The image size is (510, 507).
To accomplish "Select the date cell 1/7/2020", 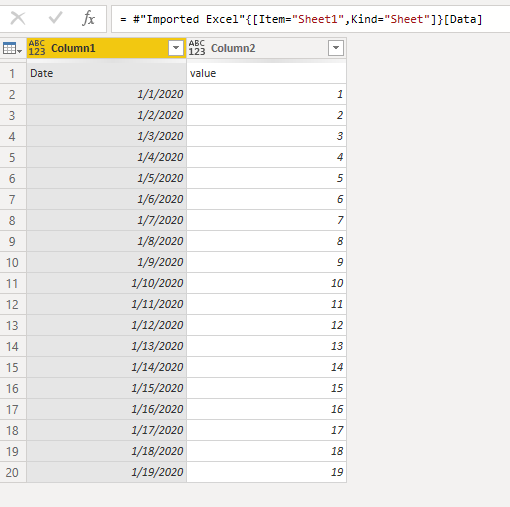I will click(x=106, y=220).
